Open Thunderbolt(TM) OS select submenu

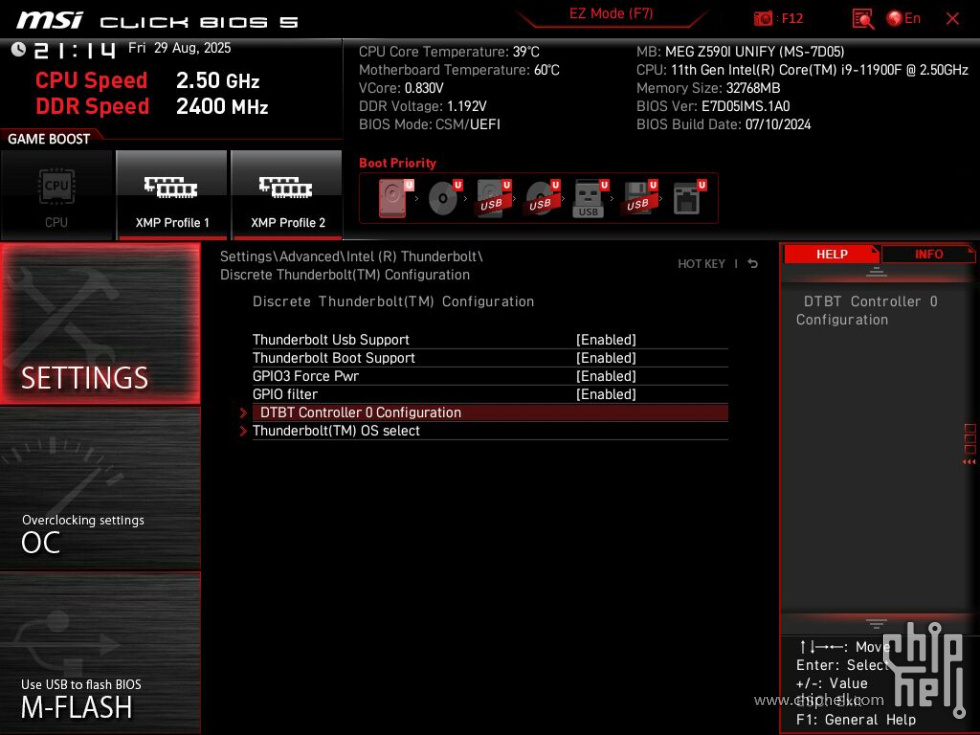490,431
